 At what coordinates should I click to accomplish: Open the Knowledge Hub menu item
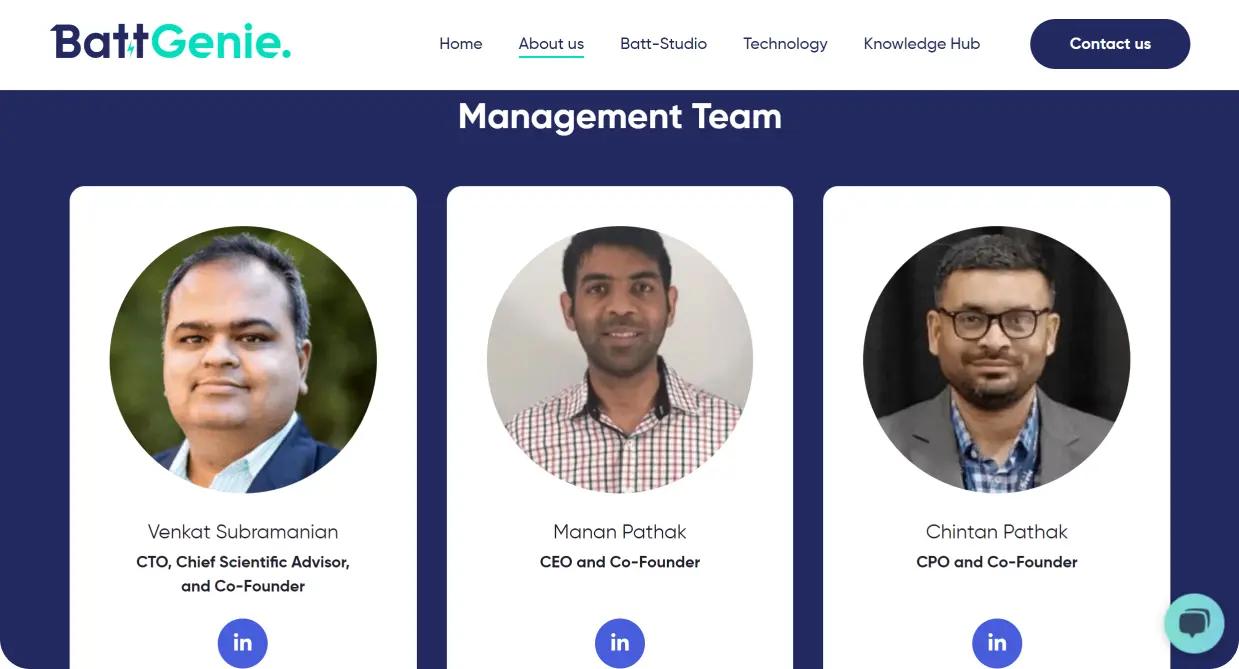pyautogui.click(x=922, y=44)
